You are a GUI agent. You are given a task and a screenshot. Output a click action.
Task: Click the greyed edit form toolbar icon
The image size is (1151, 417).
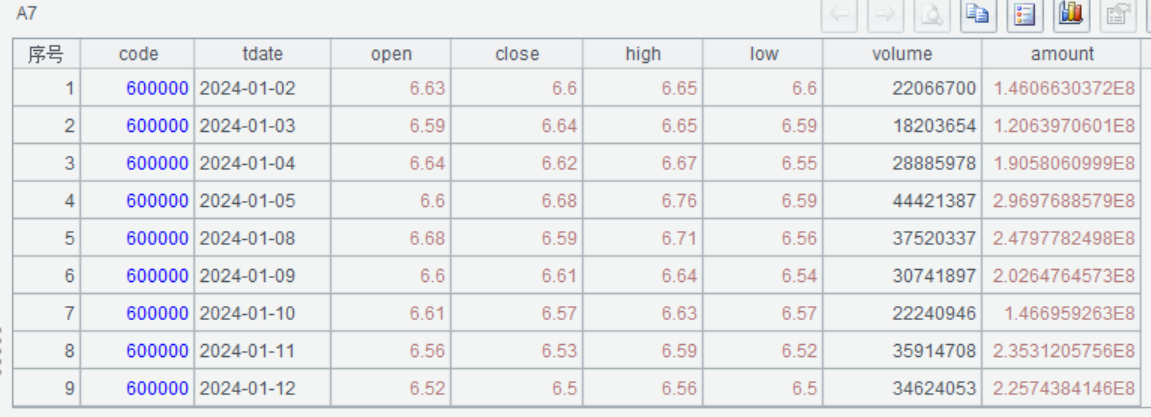tap(1117, 15)
